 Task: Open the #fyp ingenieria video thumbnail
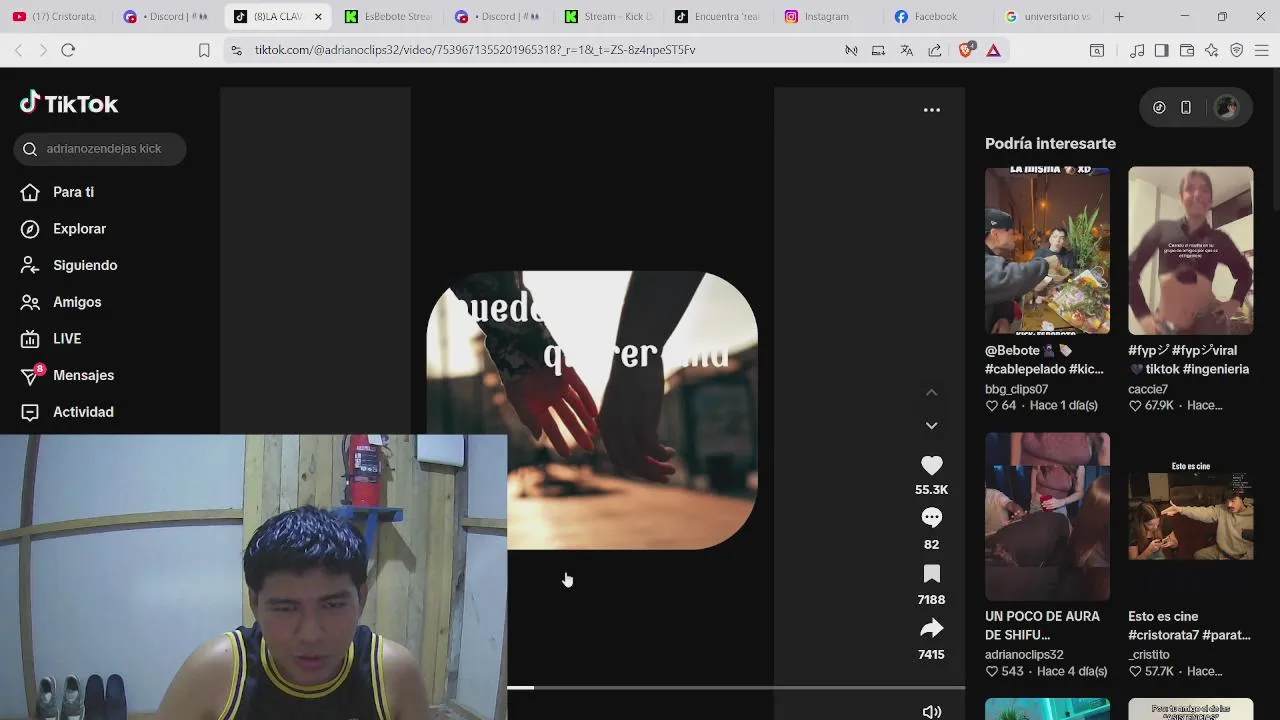(1190, 250)
